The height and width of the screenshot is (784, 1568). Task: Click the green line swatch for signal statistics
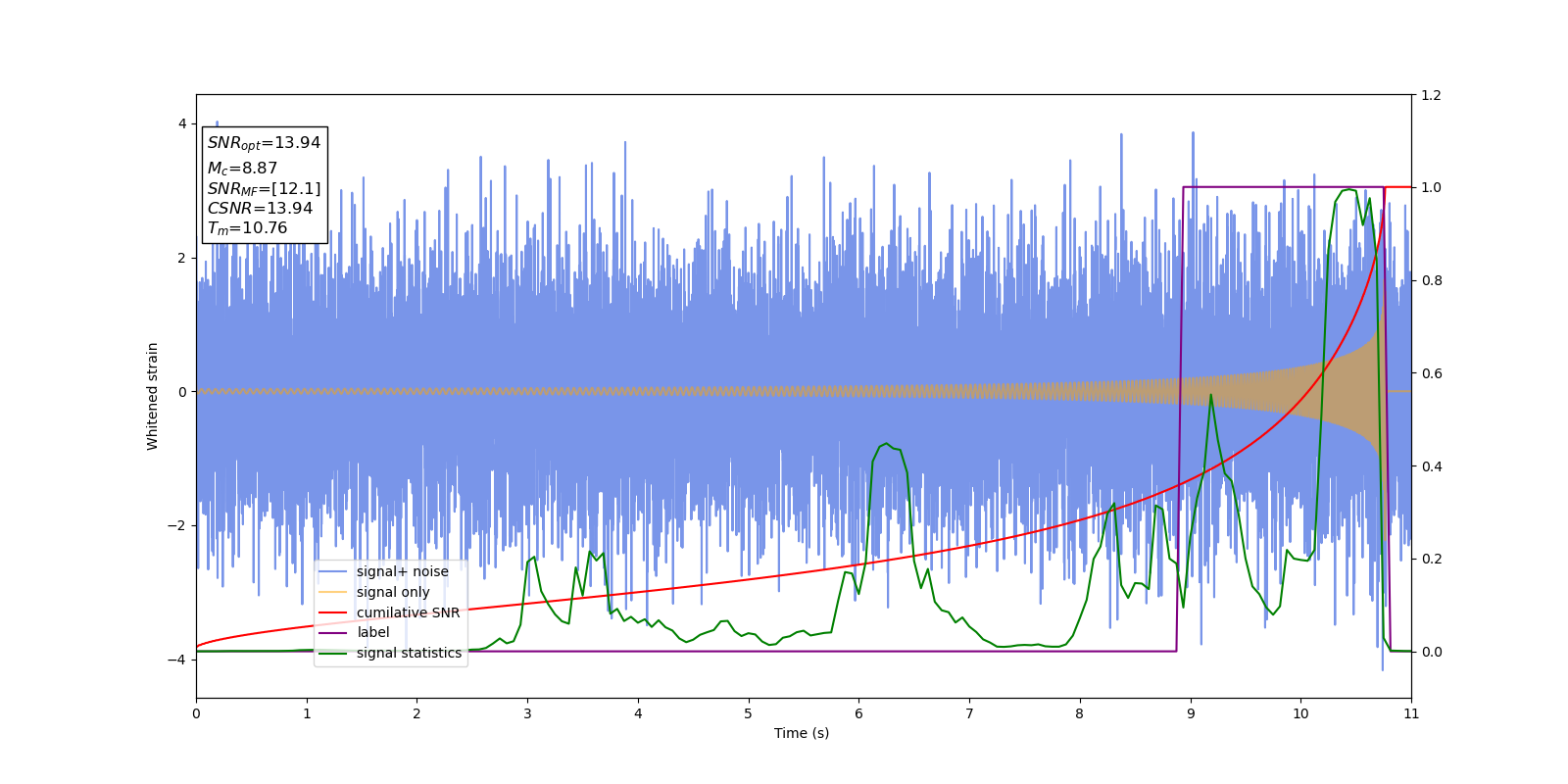coord(333,654)
